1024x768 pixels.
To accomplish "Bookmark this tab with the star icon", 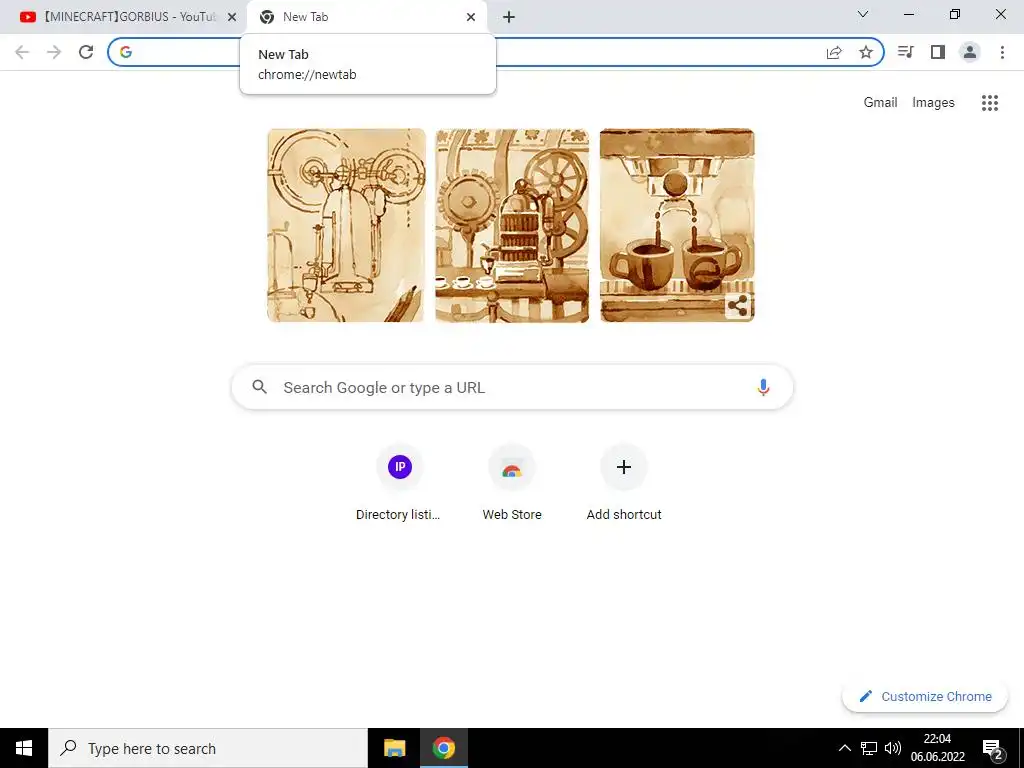I will (x=866, y=52).
